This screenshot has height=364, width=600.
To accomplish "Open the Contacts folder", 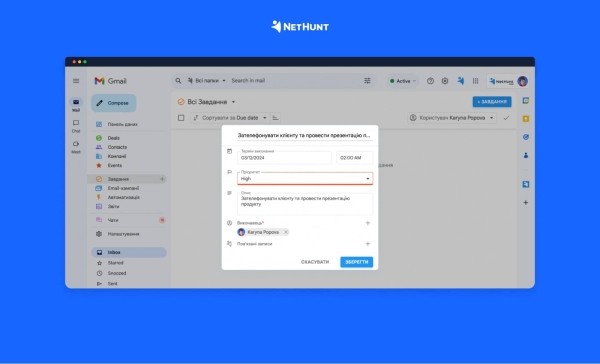I will pyautogui.click(x=117, y=147).
